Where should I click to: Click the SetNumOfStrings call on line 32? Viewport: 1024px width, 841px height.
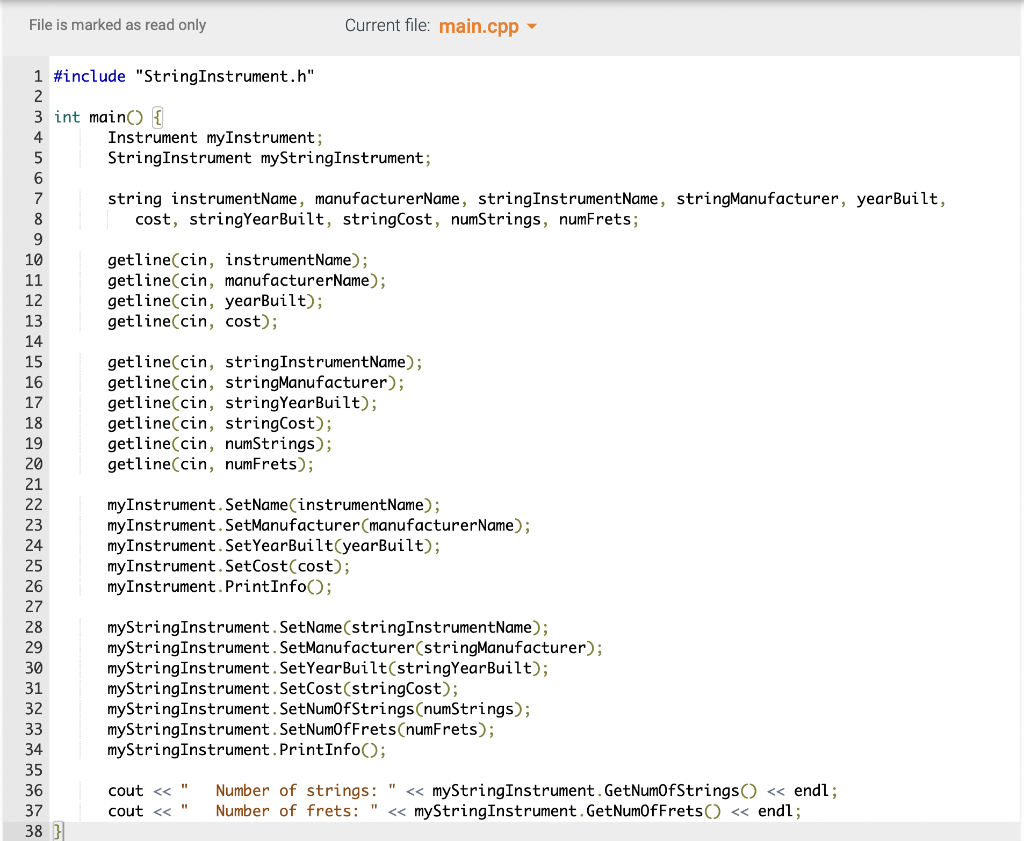tap(320, 709)
